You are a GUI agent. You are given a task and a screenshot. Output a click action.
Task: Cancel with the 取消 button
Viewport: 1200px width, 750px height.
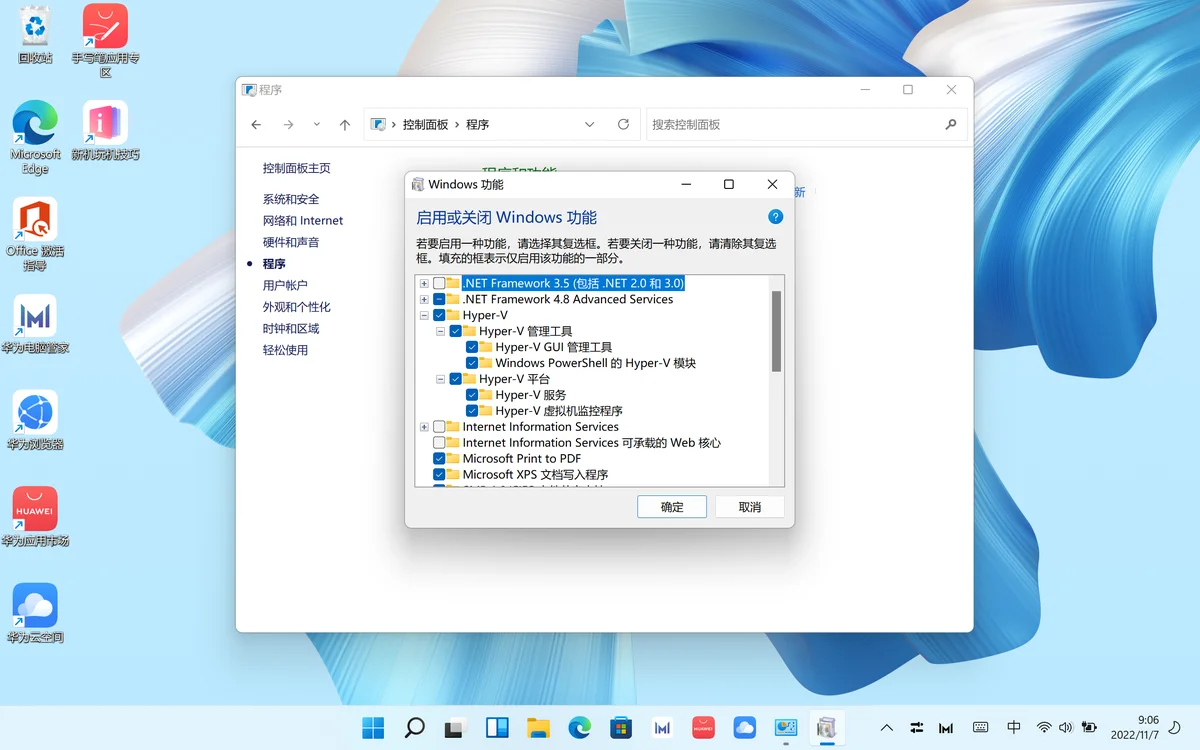pyautogui.click(x=750, y=507)
